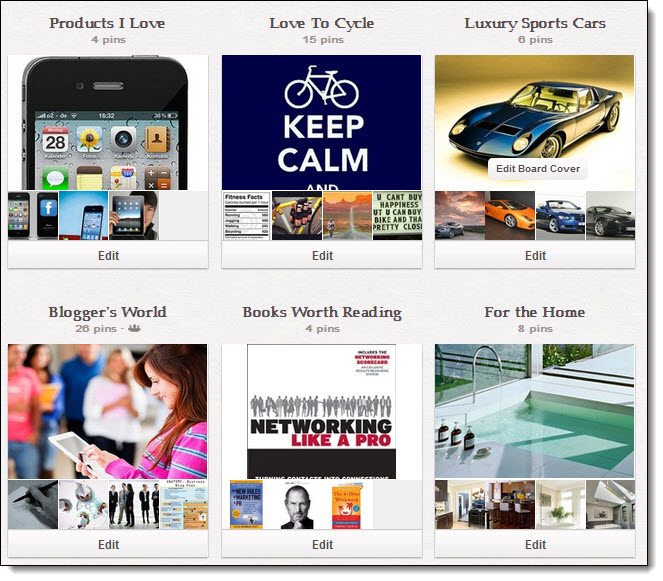
Task: Click the Edit Board Cover button
Action: (537, 169)
